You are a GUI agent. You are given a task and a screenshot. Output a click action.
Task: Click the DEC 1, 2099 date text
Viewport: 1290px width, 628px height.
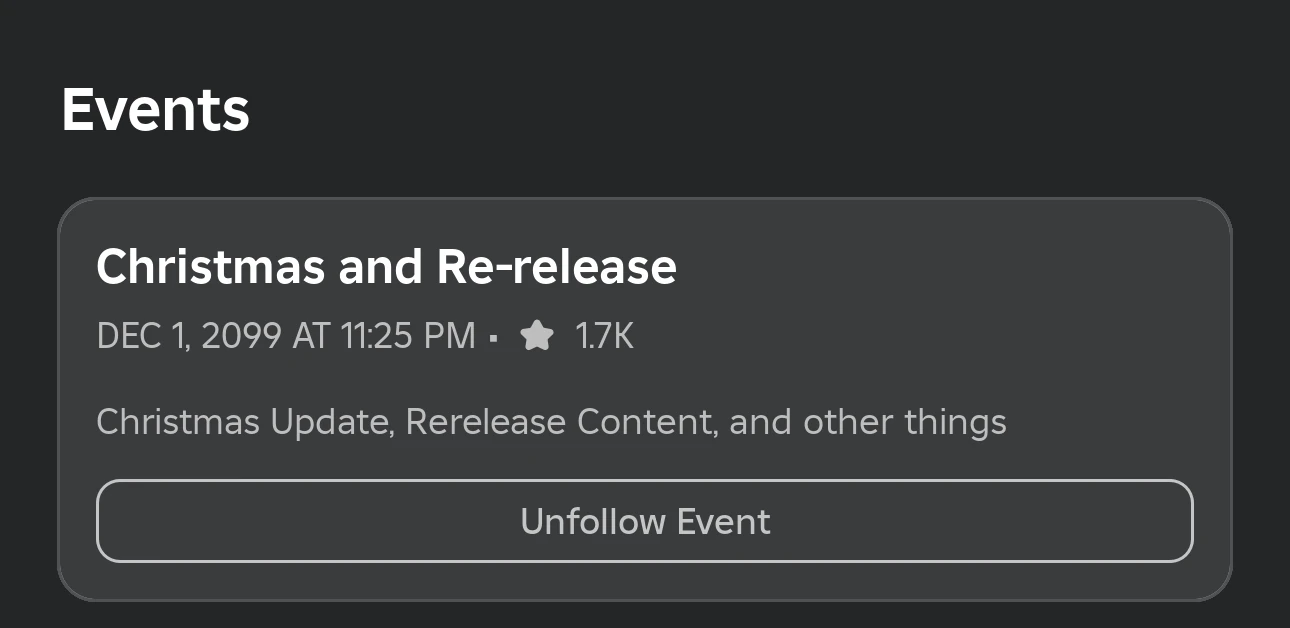tap(189, 336)
